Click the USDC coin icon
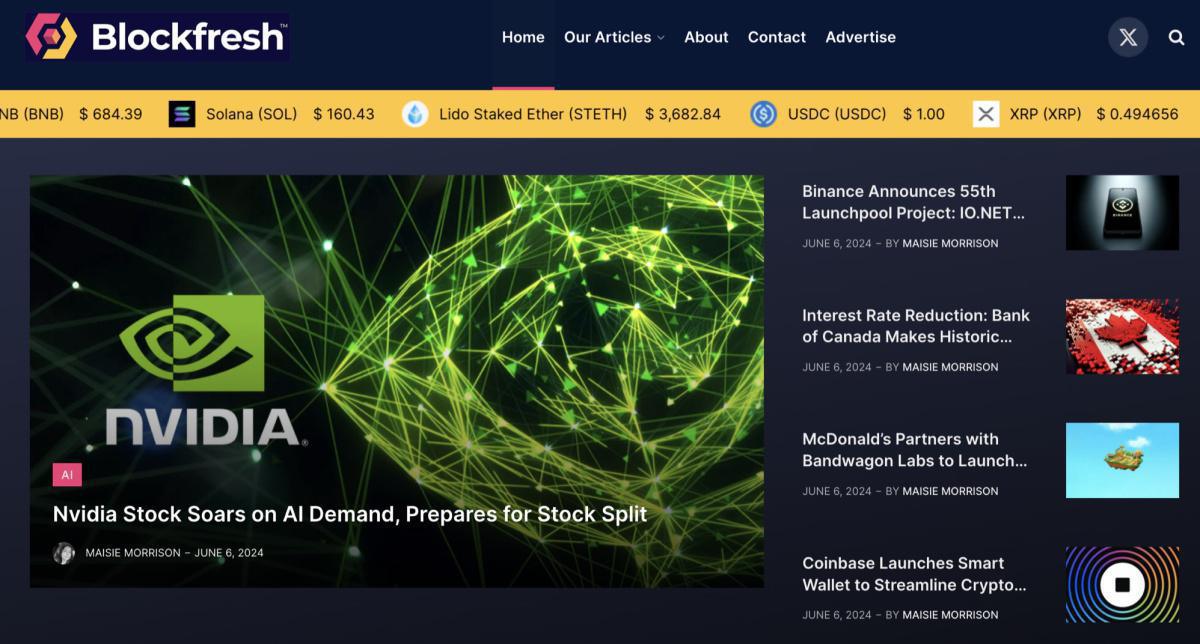The image size is (1200, 644). (763, 114)
